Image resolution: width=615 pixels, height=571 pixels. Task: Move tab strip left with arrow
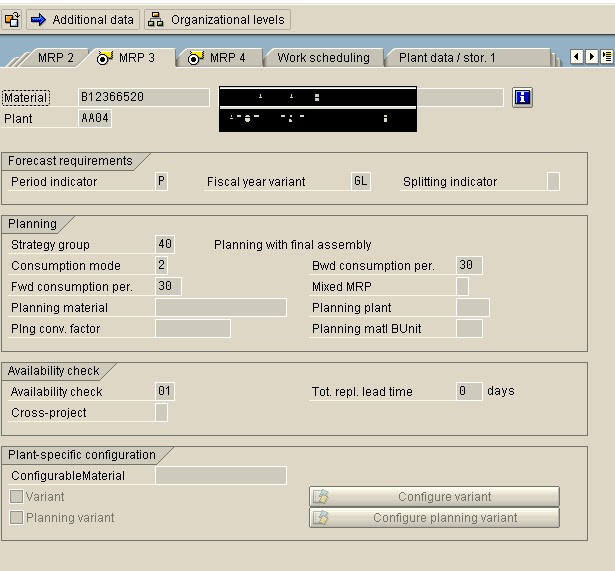576,57
